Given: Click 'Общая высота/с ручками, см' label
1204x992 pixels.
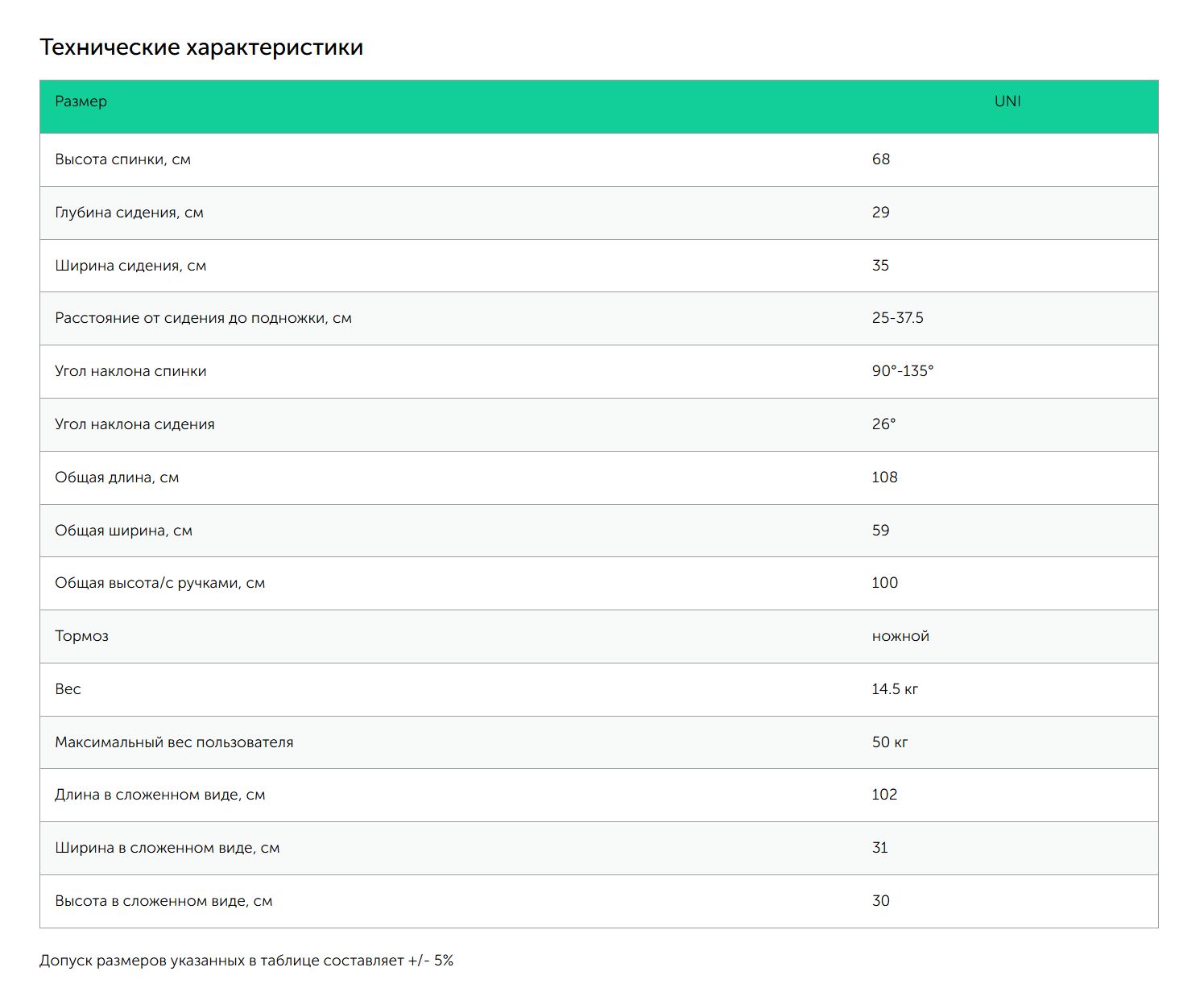Looking at the screenshot, I should 159,583.
